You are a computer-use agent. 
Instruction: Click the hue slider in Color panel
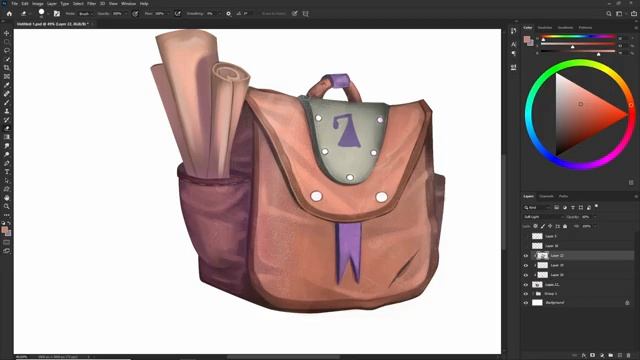[x=578, y=37]
